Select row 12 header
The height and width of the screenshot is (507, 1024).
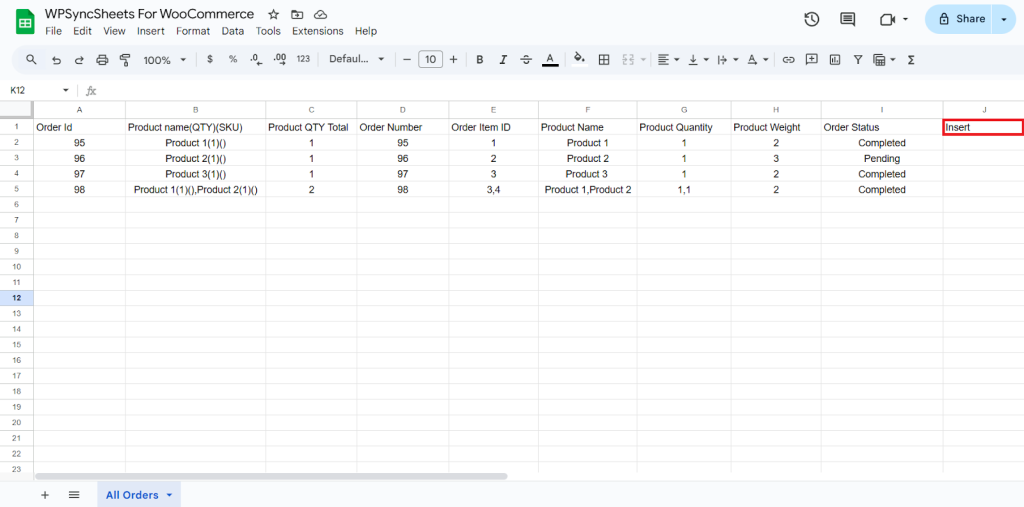tap(17, 298)
